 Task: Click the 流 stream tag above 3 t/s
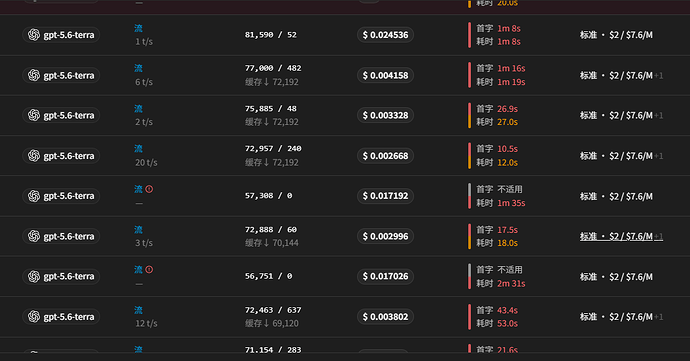pyautogui.click(x=138, y=229)
